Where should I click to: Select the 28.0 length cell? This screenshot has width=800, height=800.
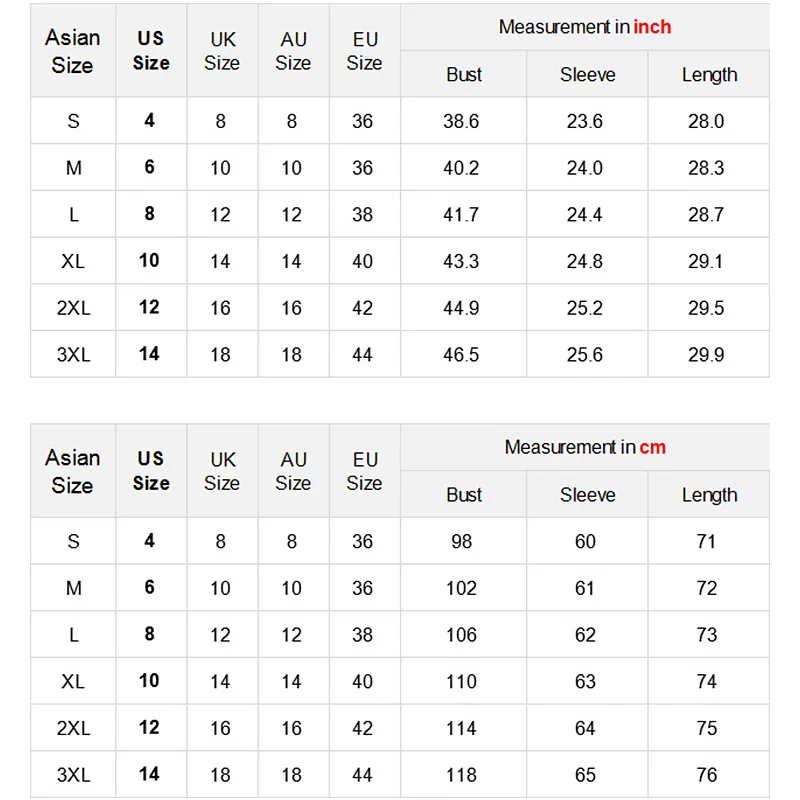706,121
